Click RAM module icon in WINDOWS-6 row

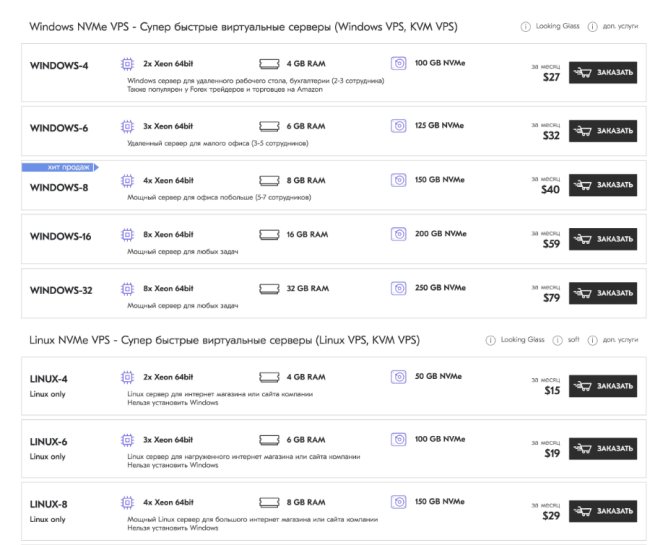click(x=269, y=126)
